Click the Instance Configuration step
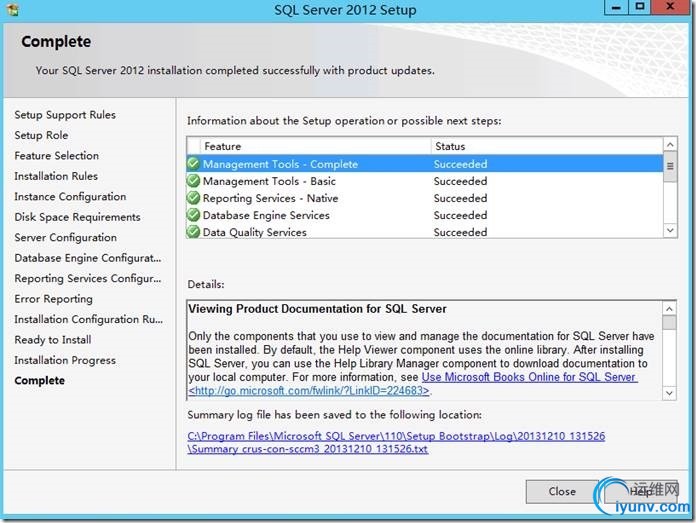The width and height of the screenshot is (696, 523). pos(70,196)
